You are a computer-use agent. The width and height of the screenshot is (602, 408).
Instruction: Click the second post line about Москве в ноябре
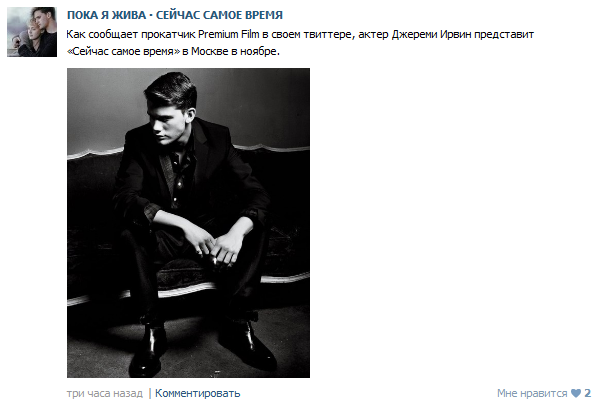click(173, 51)
